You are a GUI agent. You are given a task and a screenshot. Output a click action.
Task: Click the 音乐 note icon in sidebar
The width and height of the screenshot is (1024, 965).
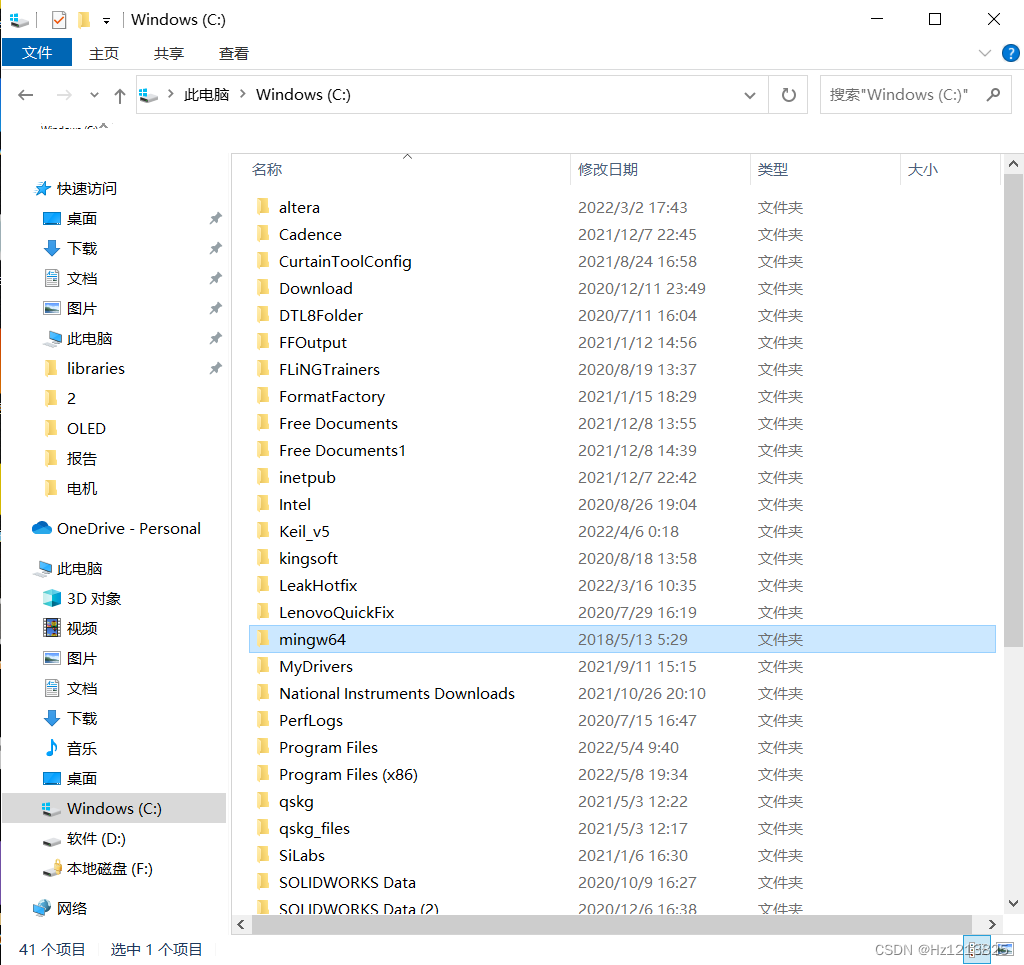pos(52,748)
